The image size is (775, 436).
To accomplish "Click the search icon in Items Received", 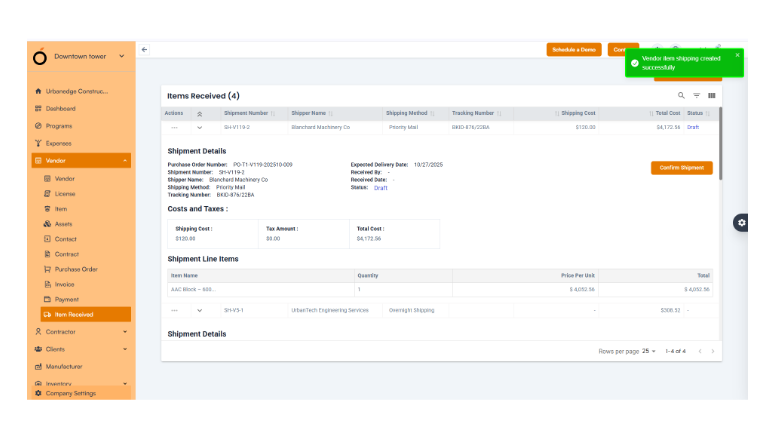I will (682, 96).
